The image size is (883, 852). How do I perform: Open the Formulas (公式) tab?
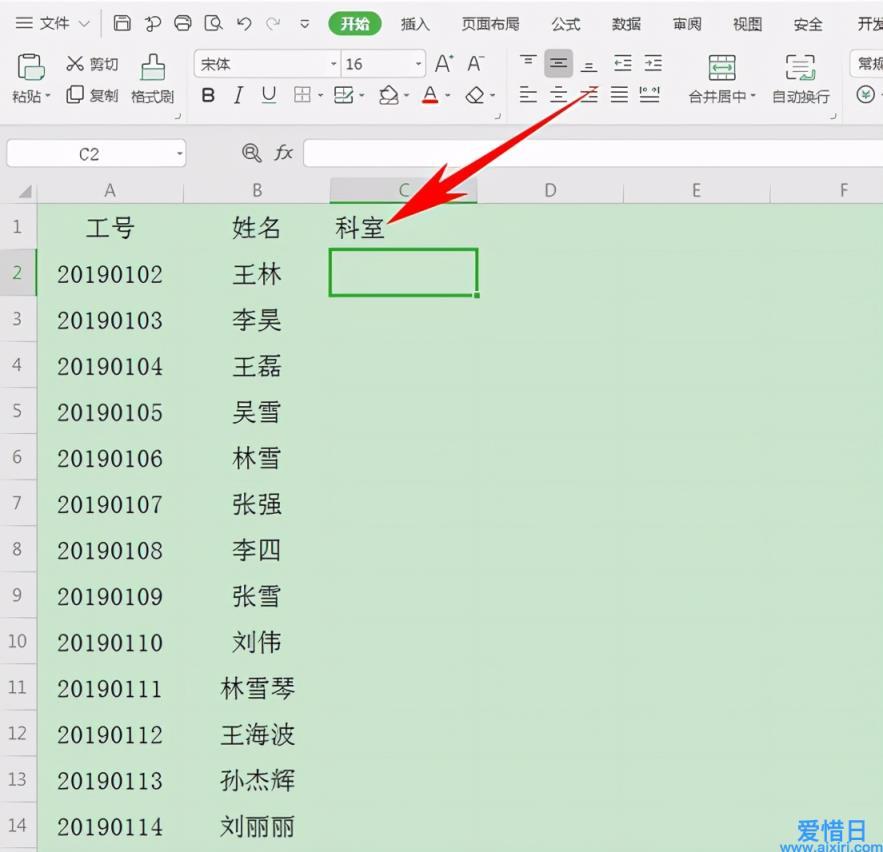coord(565,24)
